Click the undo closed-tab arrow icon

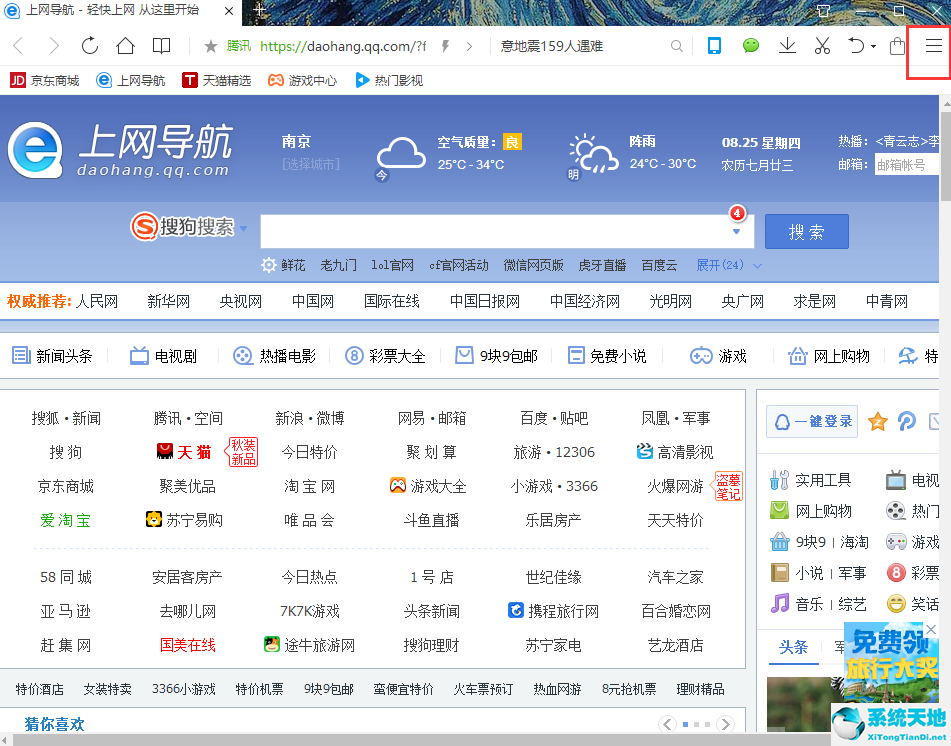[856, 45]
